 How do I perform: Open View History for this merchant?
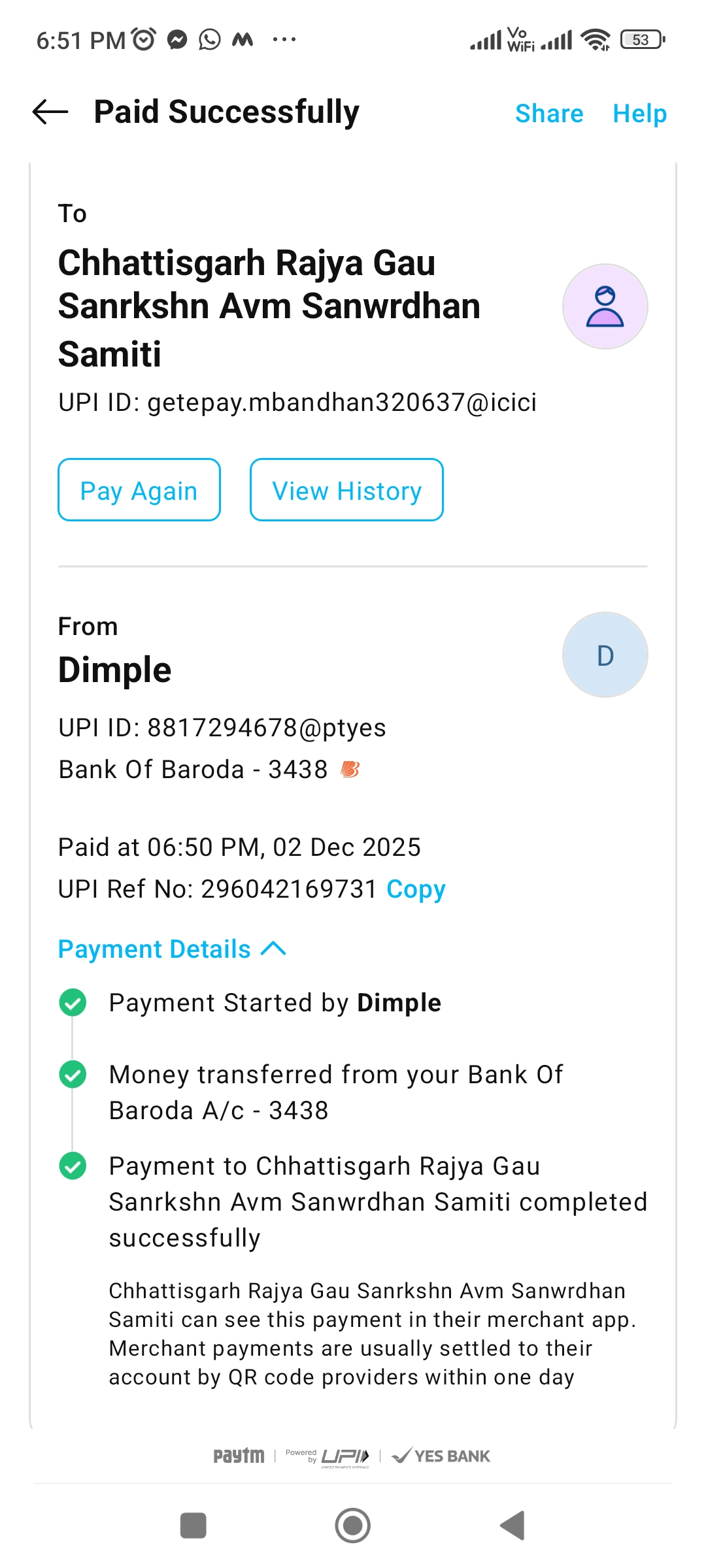click(346, 490)
